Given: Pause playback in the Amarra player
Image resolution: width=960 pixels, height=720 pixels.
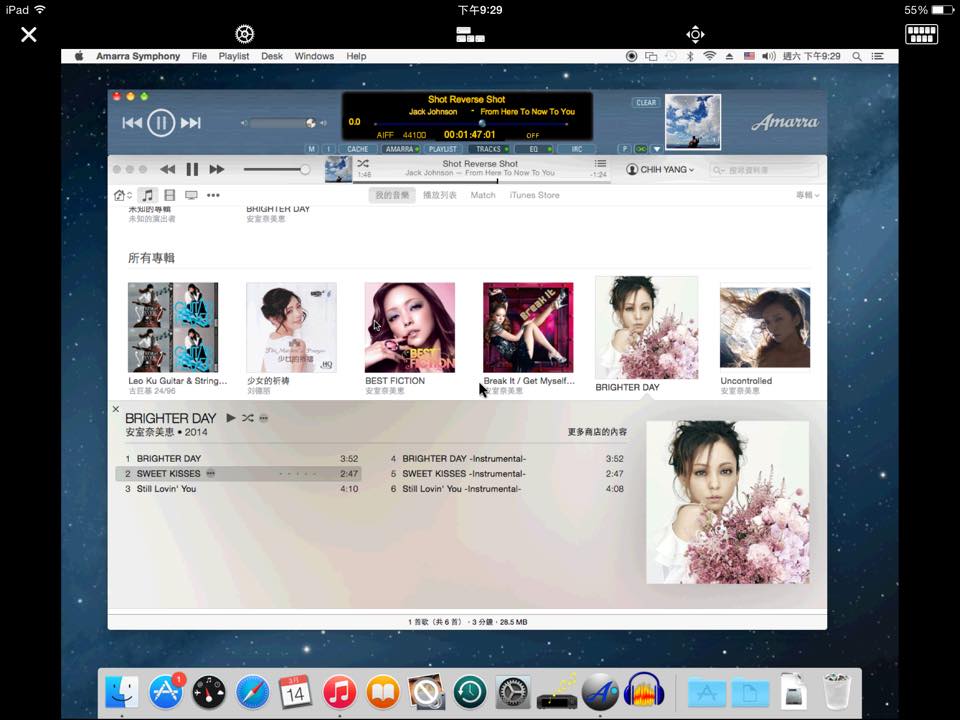Looking at the screenshot, I should click(161, 123).
